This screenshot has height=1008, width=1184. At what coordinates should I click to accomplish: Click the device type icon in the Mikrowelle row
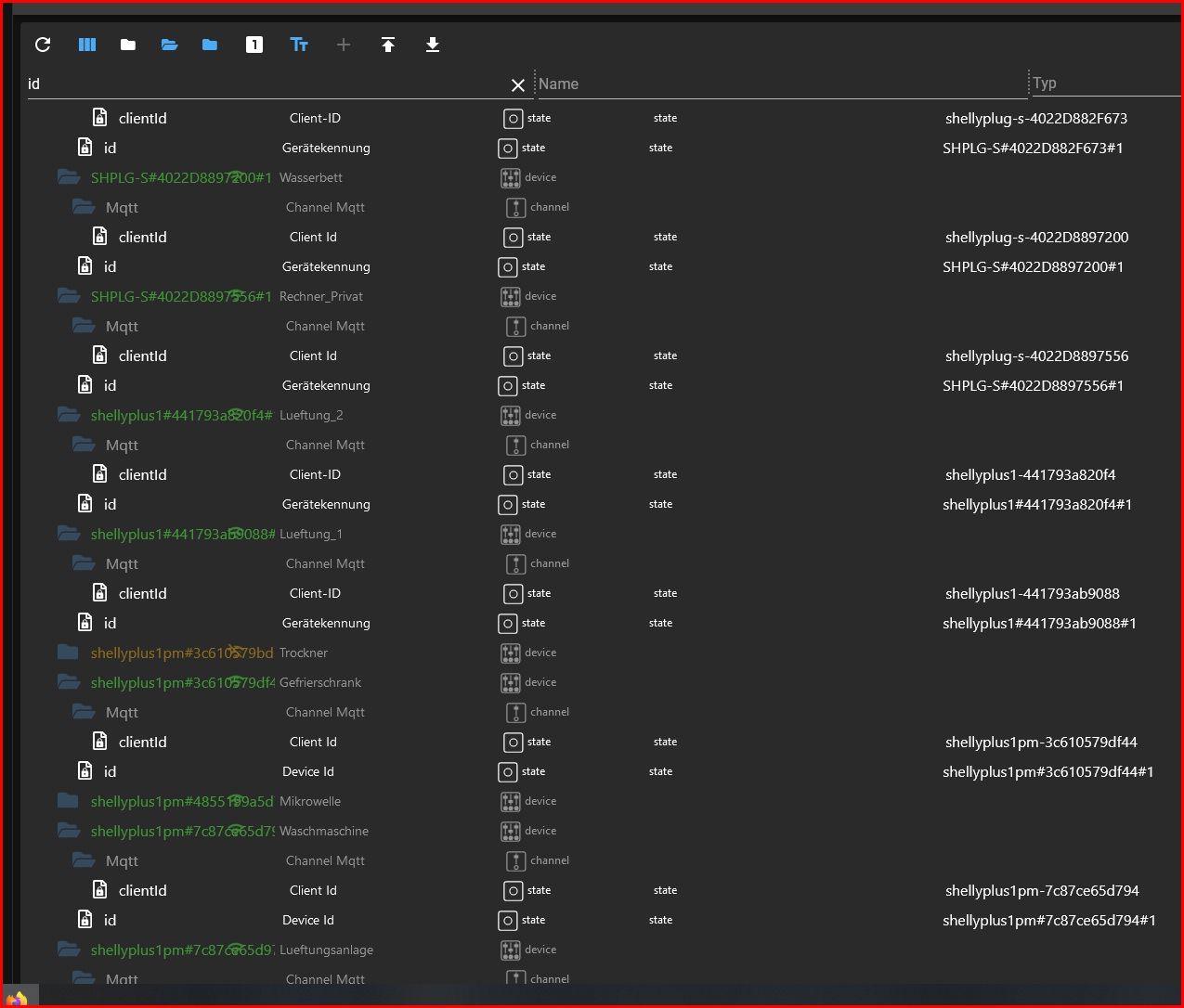click(x=511, y=801)
